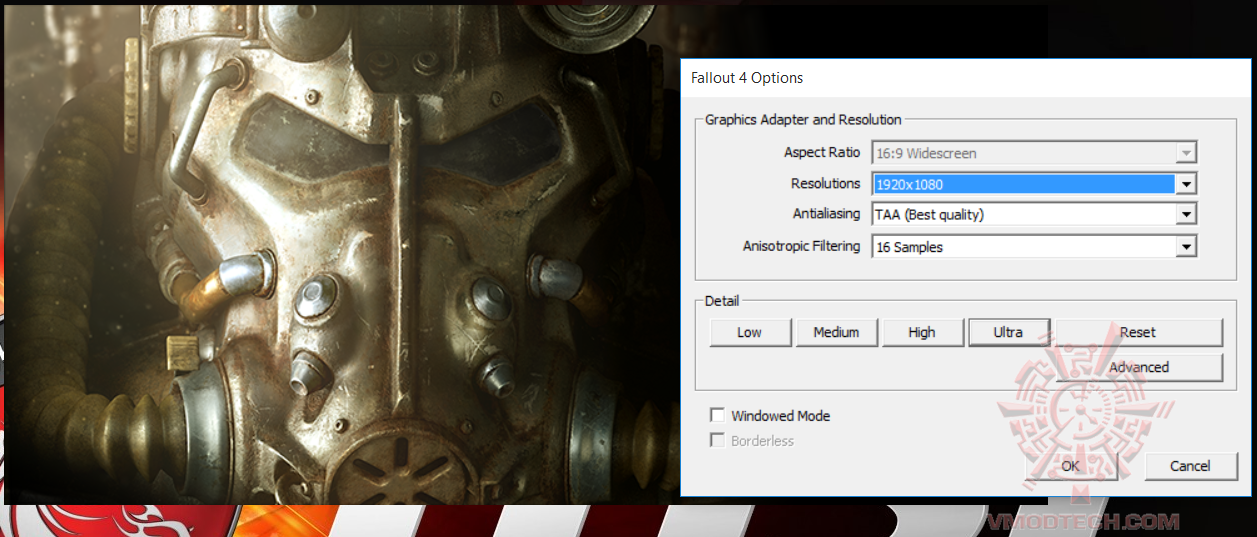Expand the Resolutions dropdown arrow
This screenshot has height=537, width=1257.
(x=1186, y=184)
